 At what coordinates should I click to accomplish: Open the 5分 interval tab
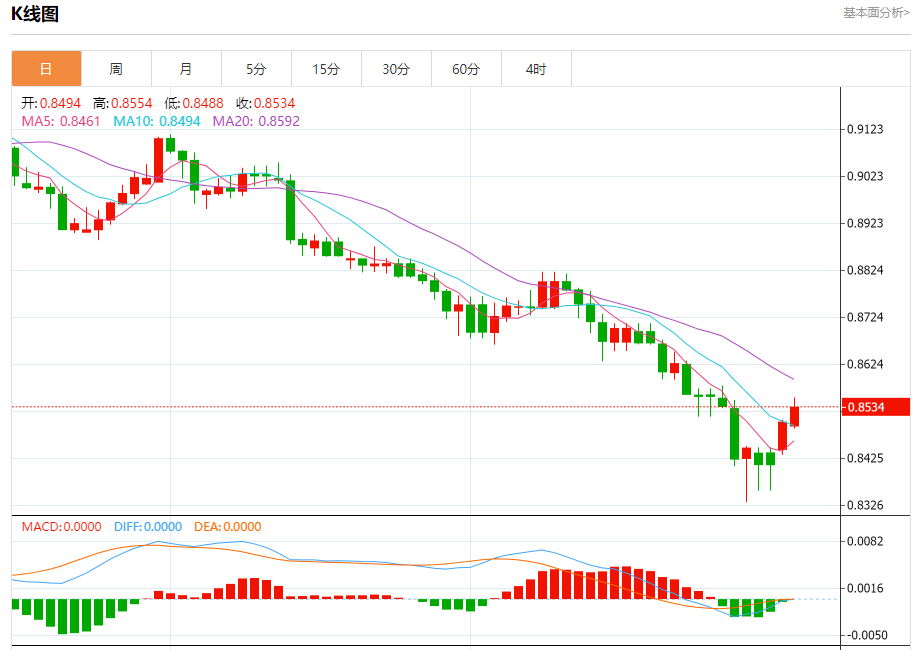(256, 69)
